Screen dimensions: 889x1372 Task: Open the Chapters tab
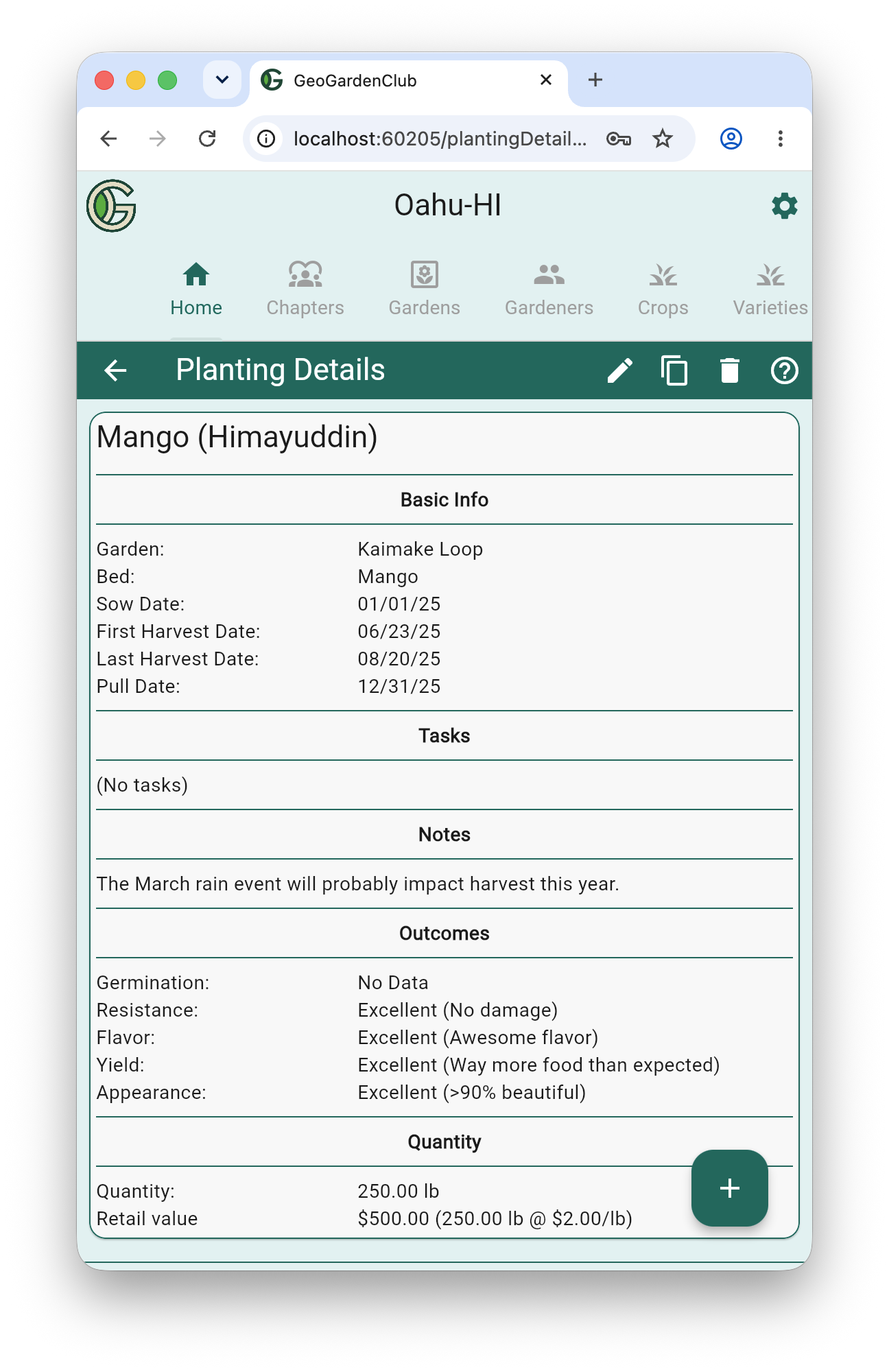305,289
